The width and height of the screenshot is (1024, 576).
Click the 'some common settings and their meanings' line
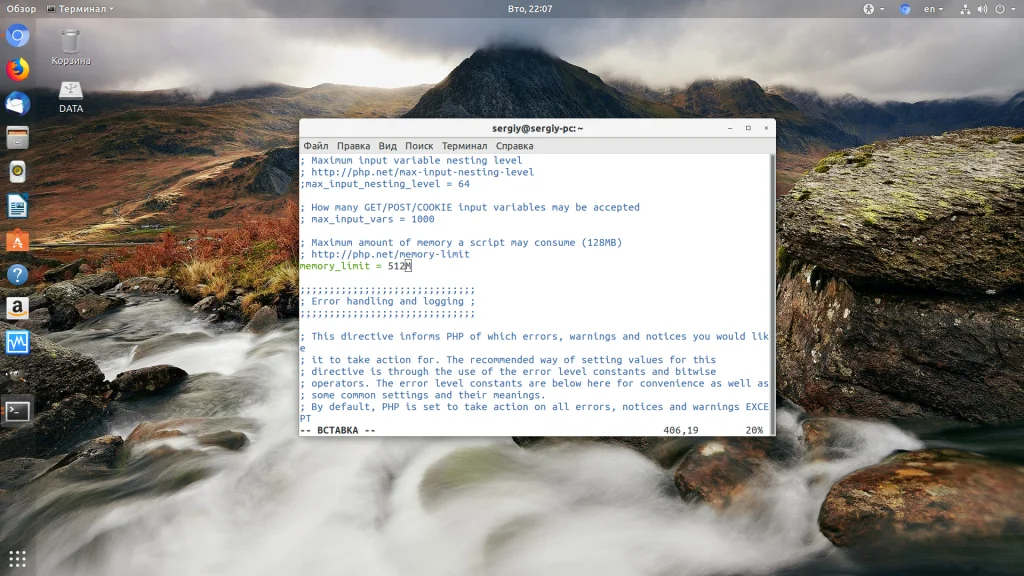[423, 395]
